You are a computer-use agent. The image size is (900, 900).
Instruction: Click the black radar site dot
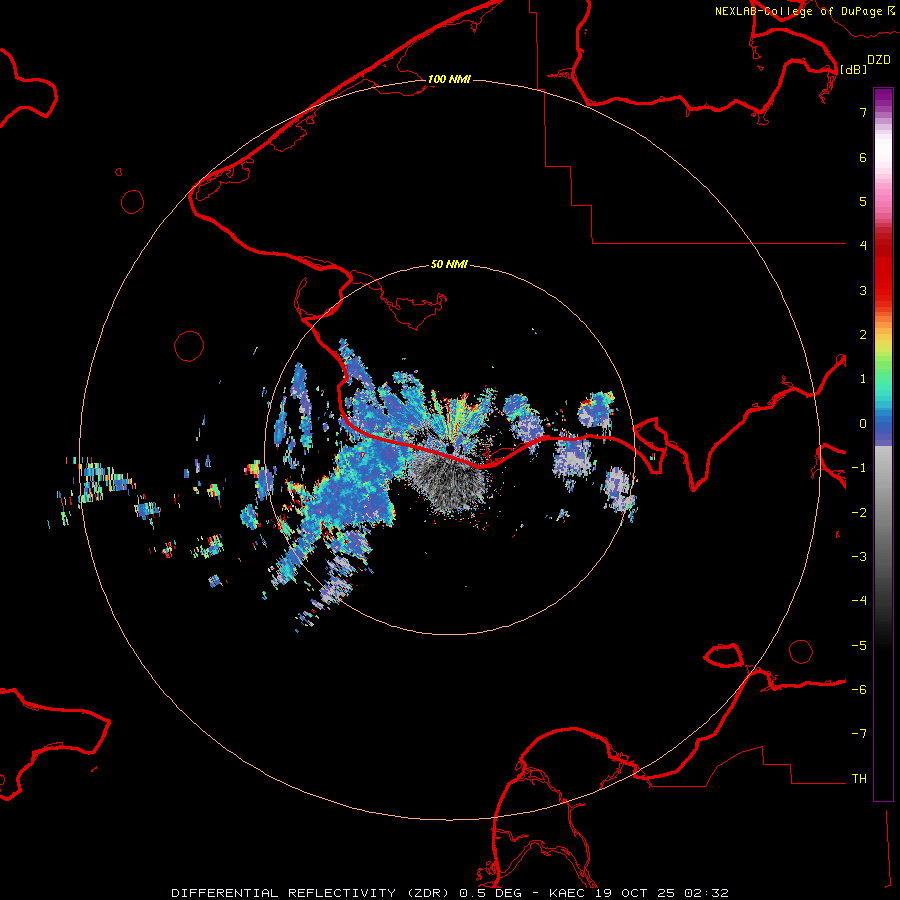(449, 448)
